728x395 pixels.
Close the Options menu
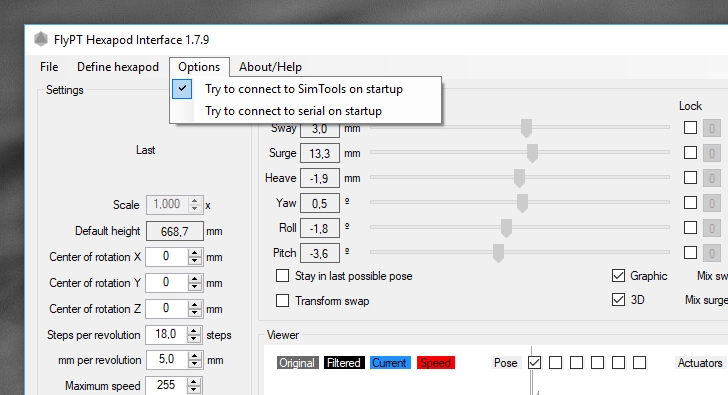pyautogui.click(x=199, y=67)
